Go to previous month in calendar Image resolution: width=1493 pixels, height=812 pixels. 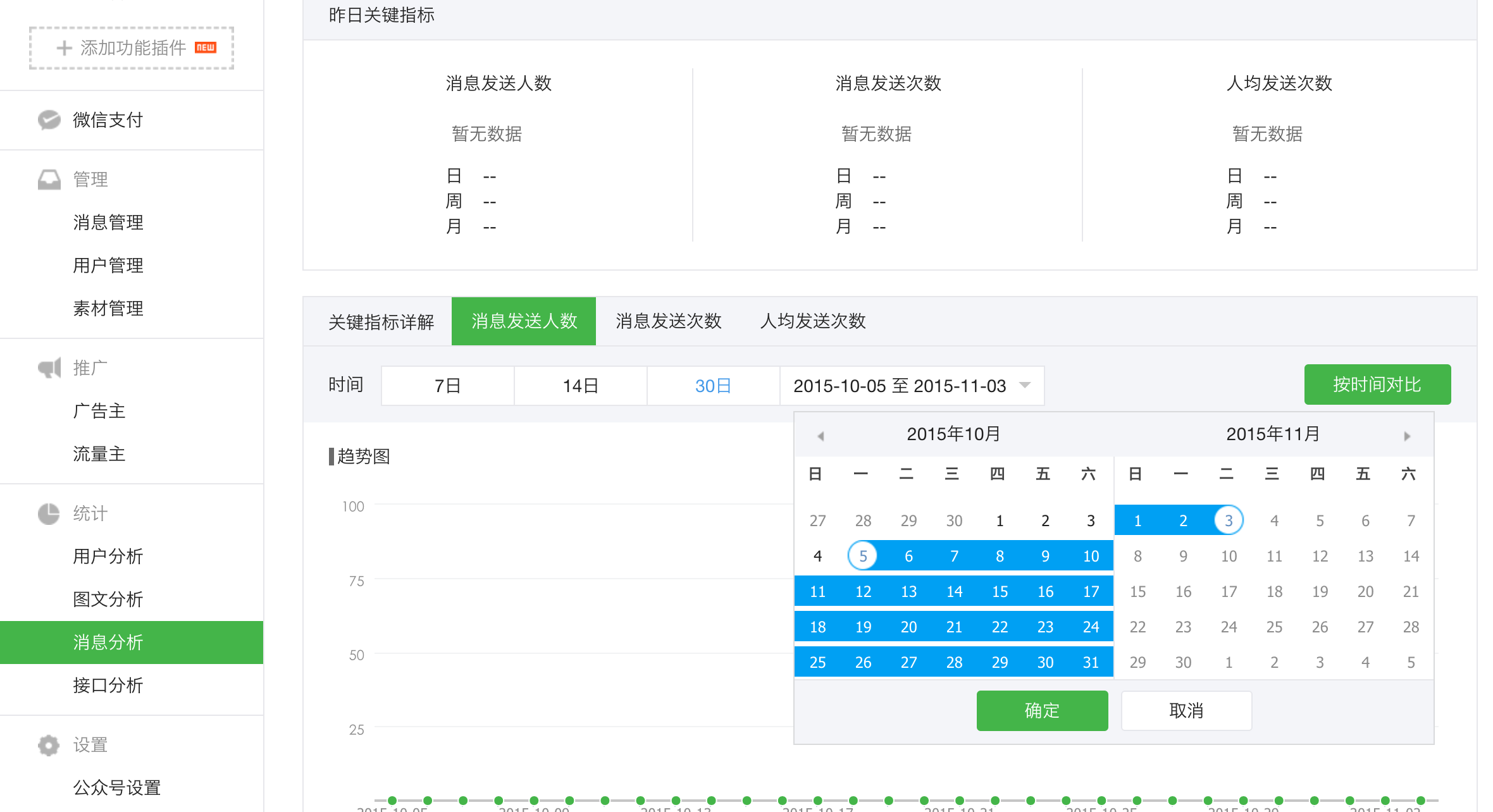click(821, 436)
